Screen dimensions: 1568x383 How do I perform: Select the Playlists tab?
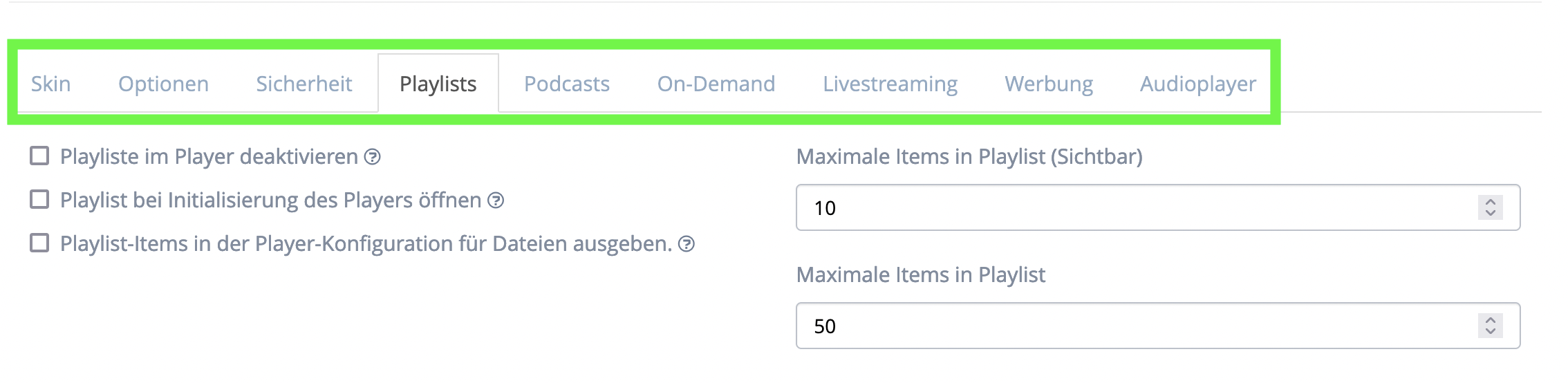(x=438, y=84)
